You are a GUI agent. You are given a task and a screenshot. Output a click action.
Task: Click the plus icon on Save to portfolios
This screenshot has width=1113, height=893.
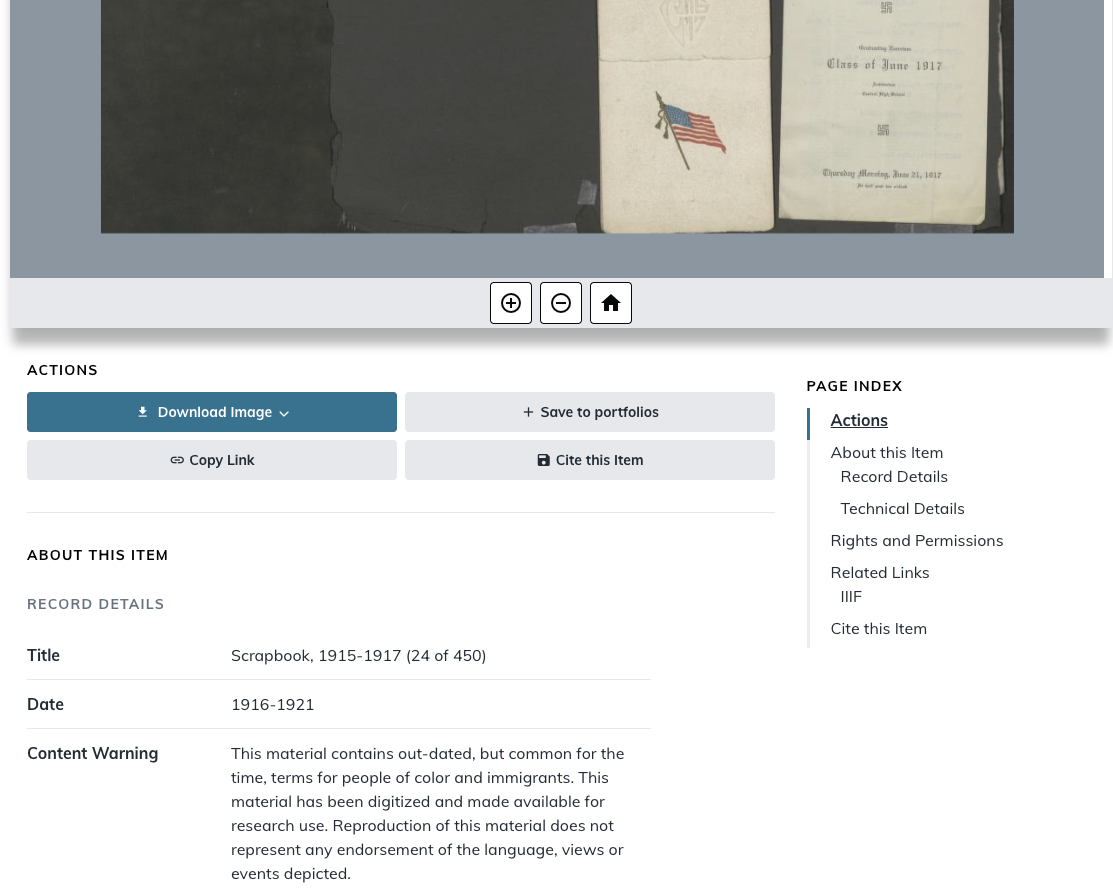[x=528, y=412]
